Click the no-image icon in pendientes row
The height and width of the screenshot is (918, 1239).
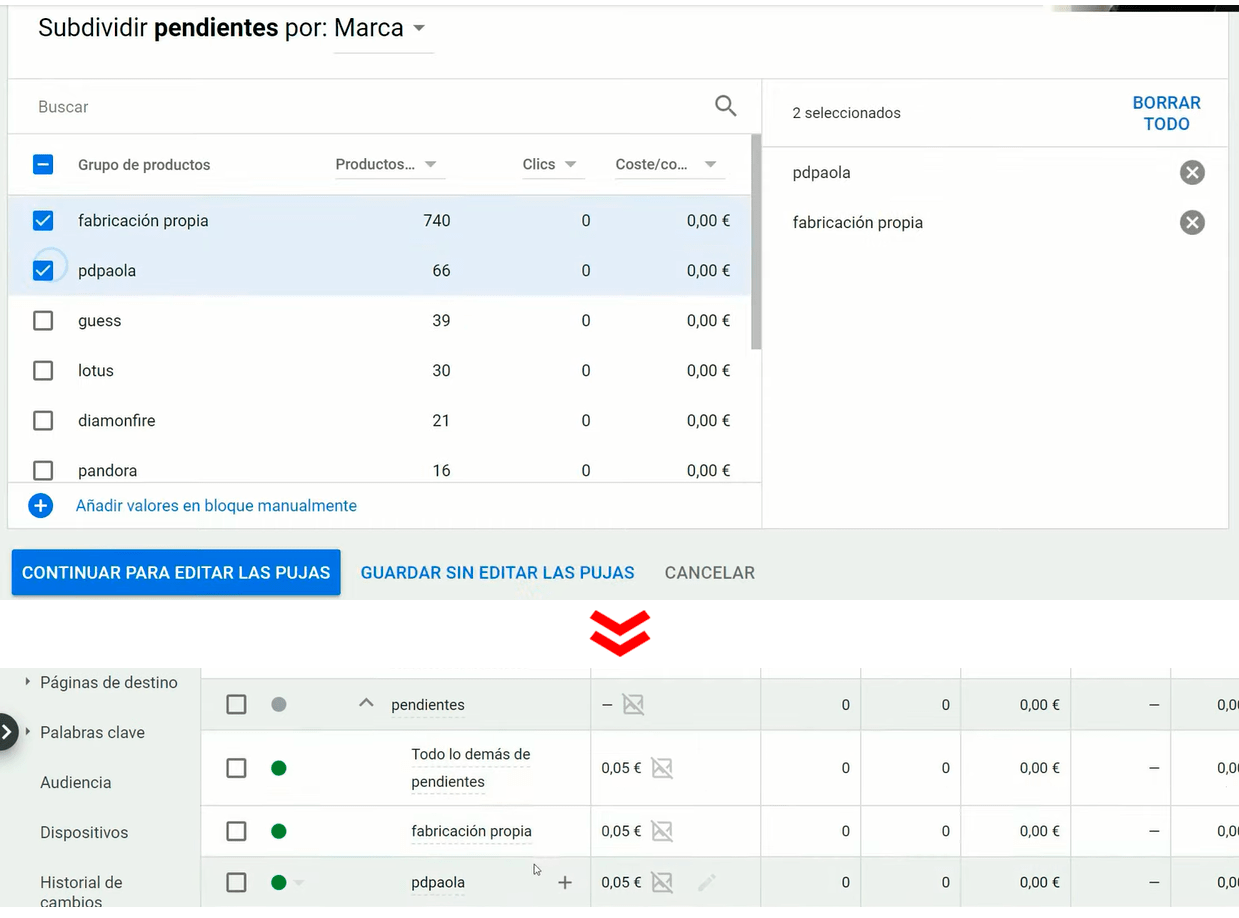pyautogui.click(x=633, y=705)
